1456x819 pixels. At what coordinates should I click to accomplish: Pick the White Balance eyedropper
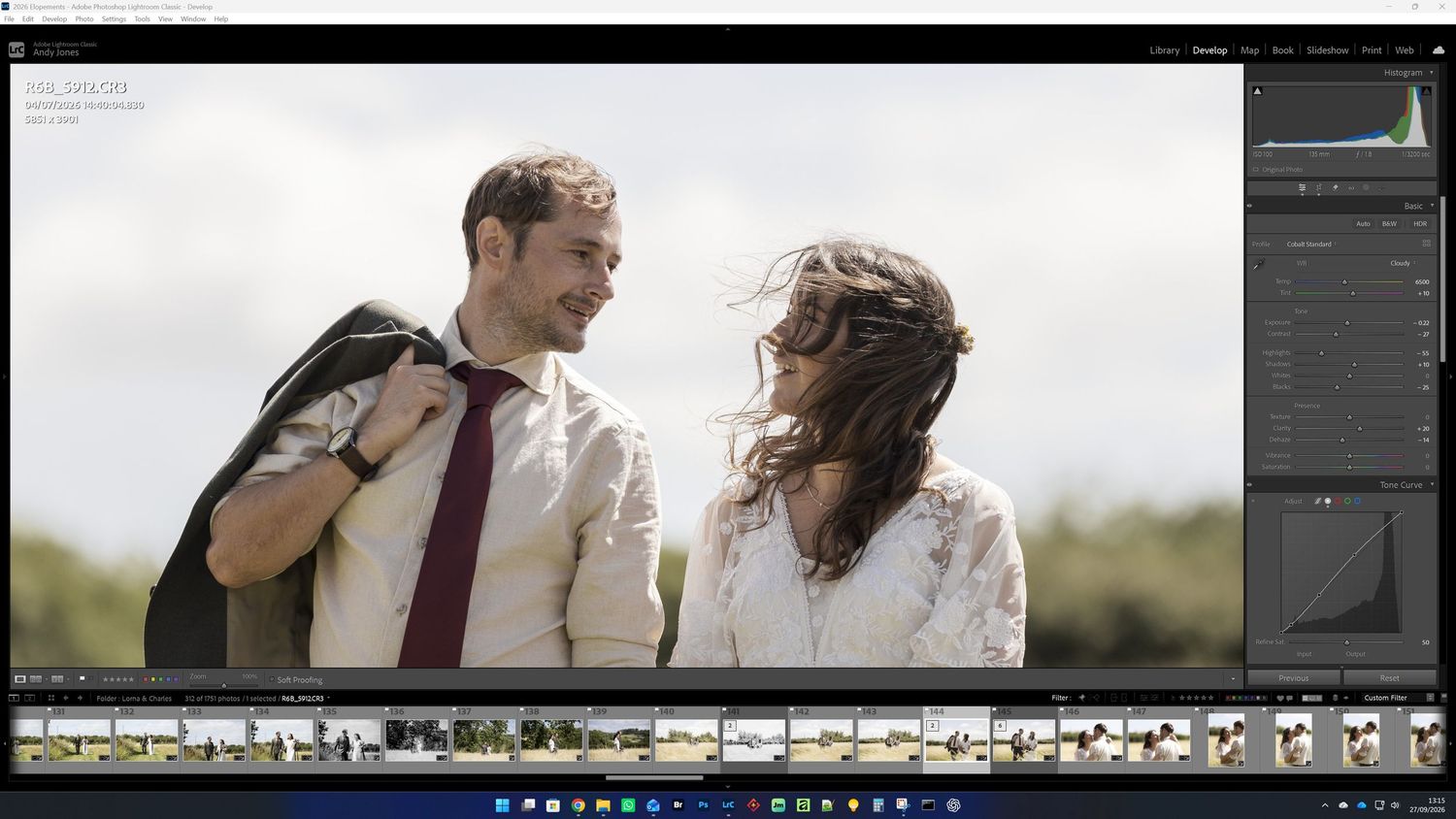pyautogui.click(x=1259, y=264)
